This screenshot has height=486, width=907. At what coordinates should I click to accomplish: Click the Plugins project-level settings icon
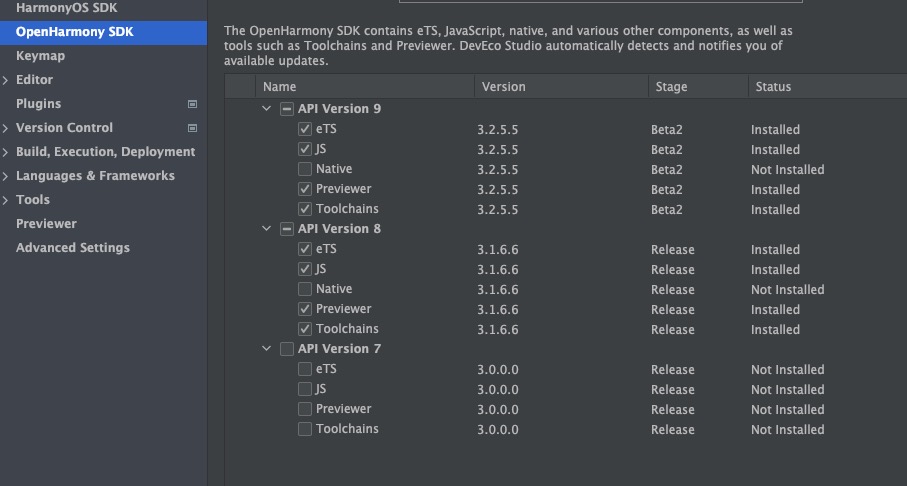(193, 104)
